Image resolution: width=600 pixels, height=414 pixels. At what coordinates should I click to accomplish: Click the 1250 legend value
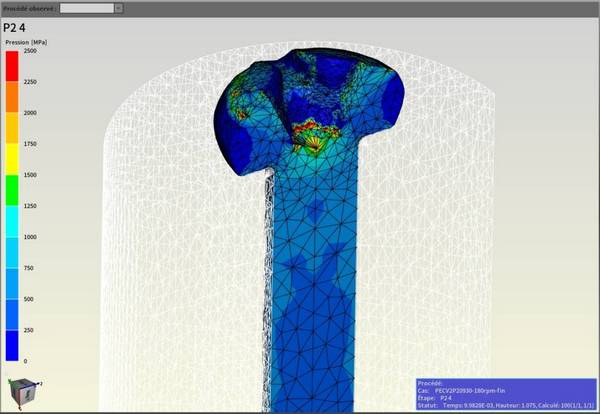[30, 206]
